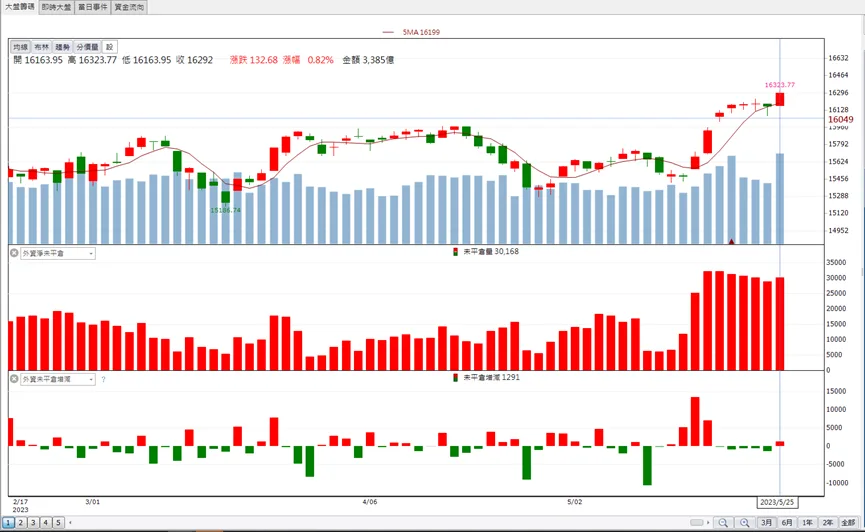Screen dimensions: 865x532
Task: Click the 16323.77 high price label
Action: 779,85
